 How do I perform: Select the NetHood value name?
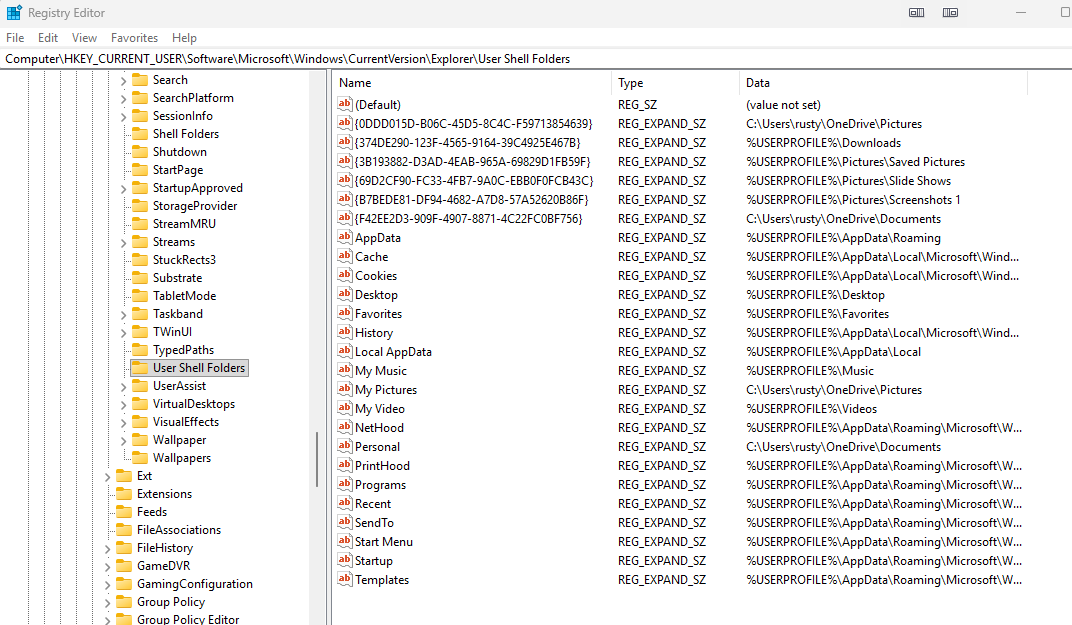379,427
